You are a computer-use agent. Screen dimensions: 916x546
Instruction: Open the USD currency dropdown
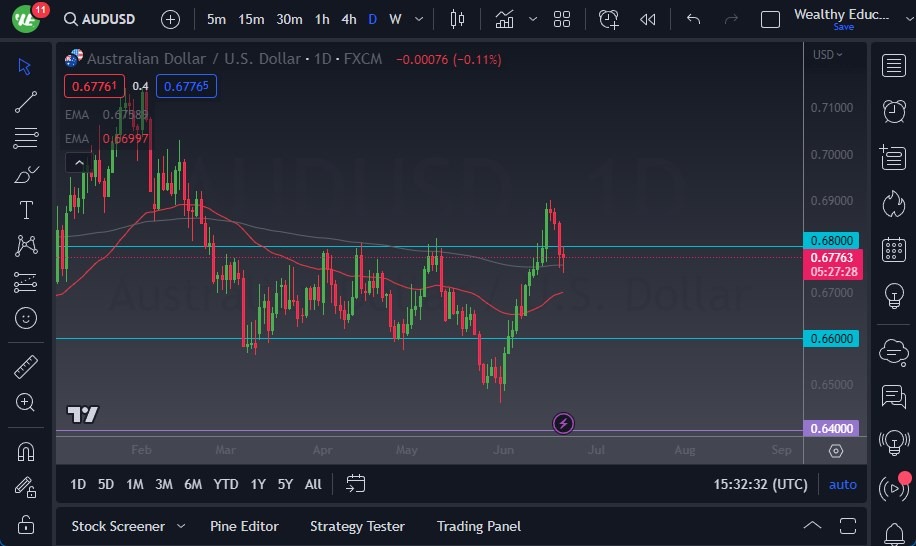point(827,55)
